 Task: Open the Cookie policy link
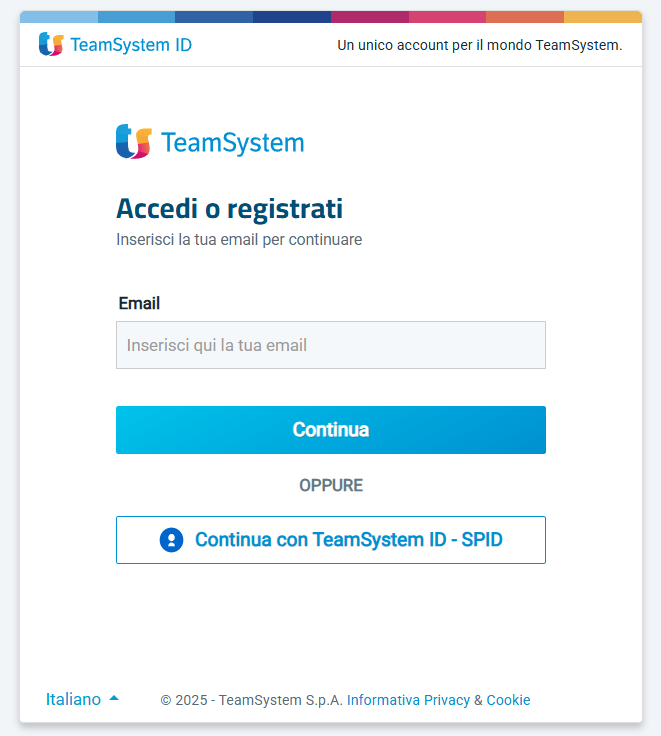tap(508, 700)
